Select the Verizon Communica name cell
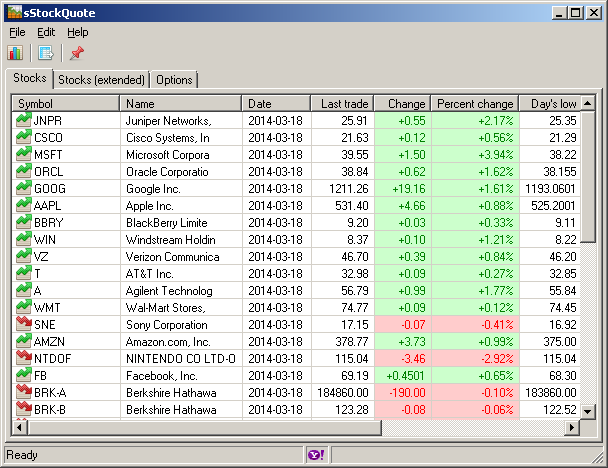The height and width of the screenshot is (468, 608). (181, 257)
